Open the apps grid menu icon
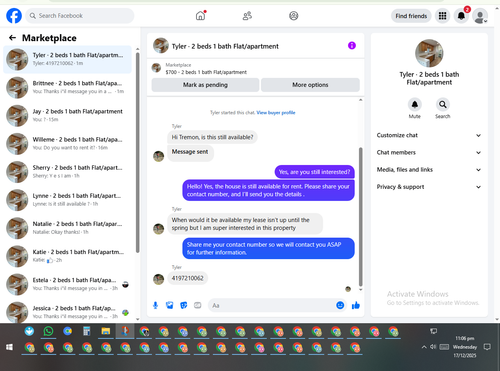This screenshot has width=500, height=371. pyautogui.click(x=442, y=16)
